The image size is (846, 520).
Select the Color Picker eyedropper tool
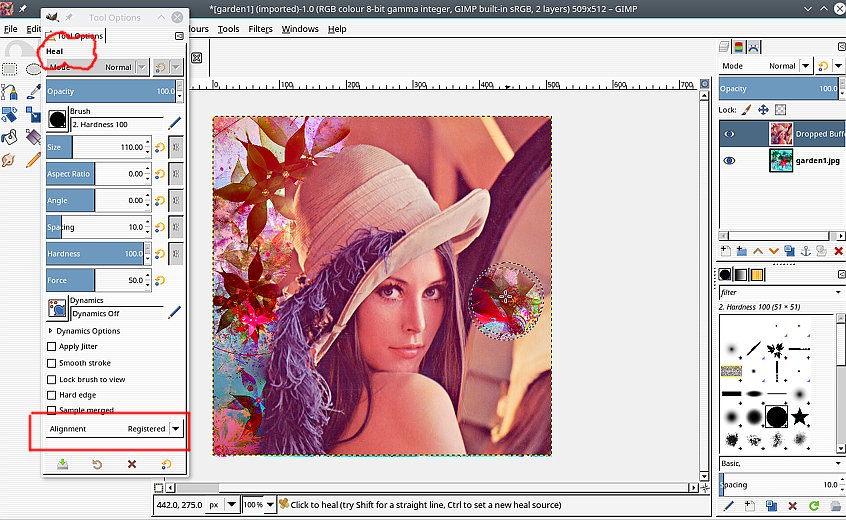click(x=33, y=92)
